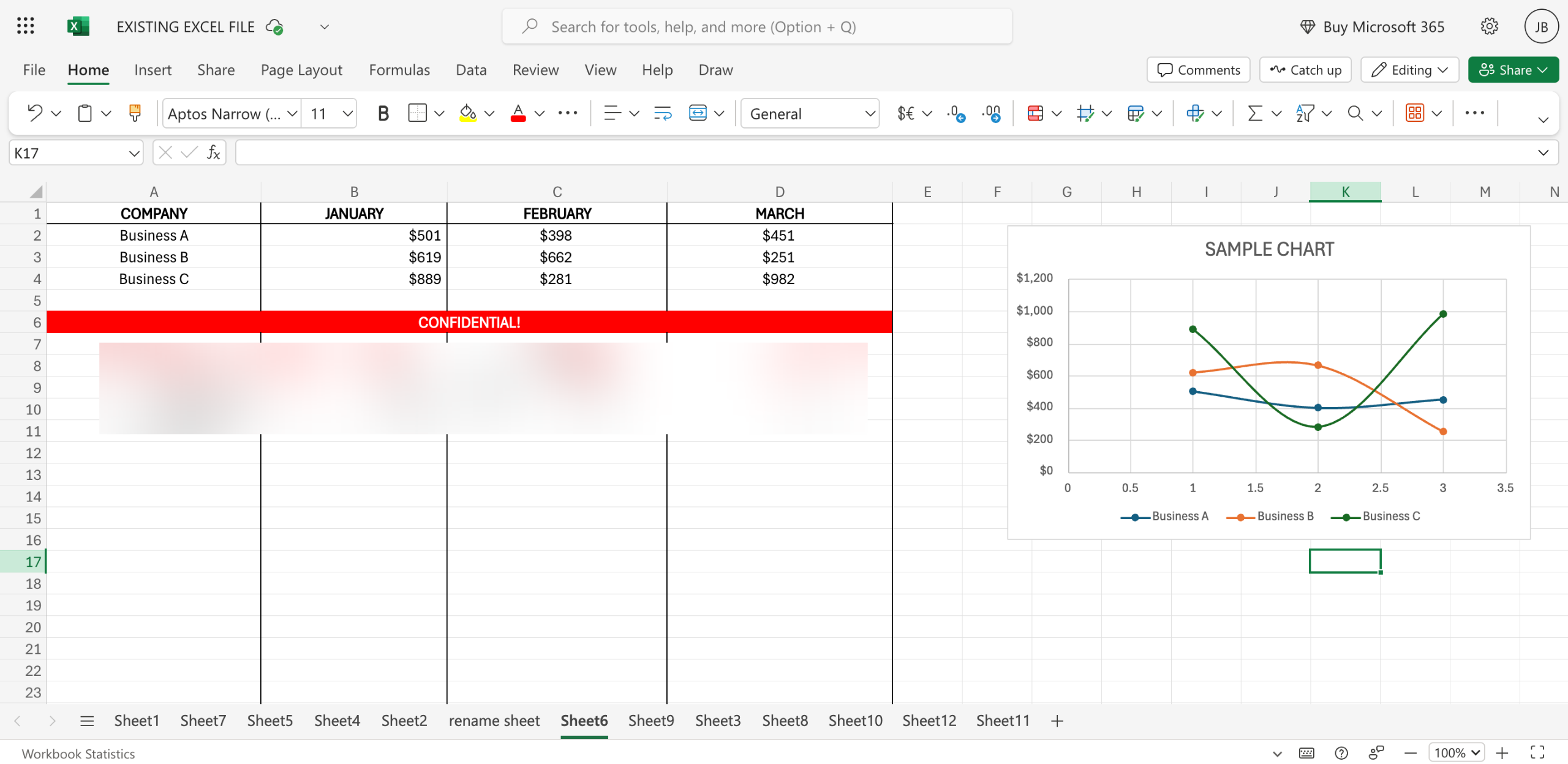Open the Formulas ribbon tab

(x=399, y=70)
